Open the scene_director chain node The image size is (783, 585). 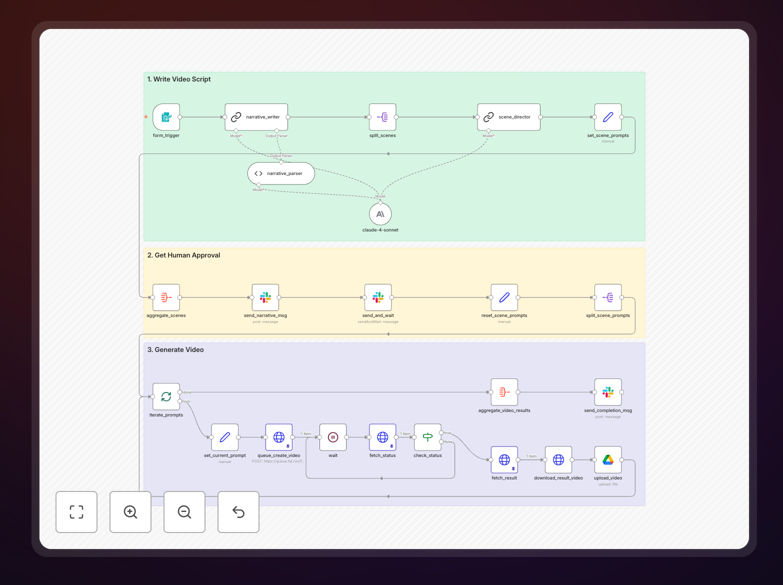pos(508,117)
